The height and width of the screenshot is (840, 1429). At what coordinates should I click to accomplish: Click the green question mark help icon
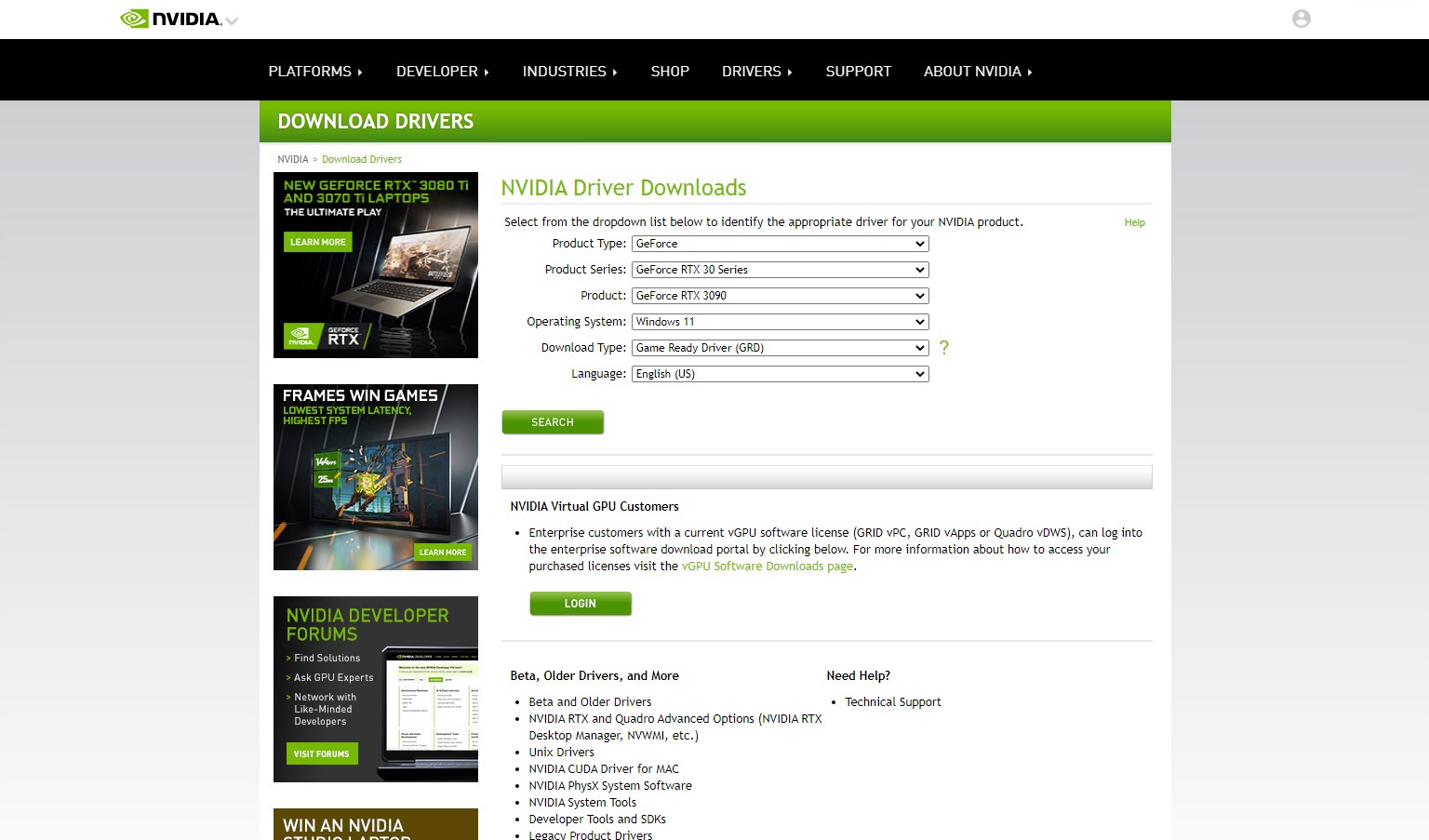click(x=944, y=348)
